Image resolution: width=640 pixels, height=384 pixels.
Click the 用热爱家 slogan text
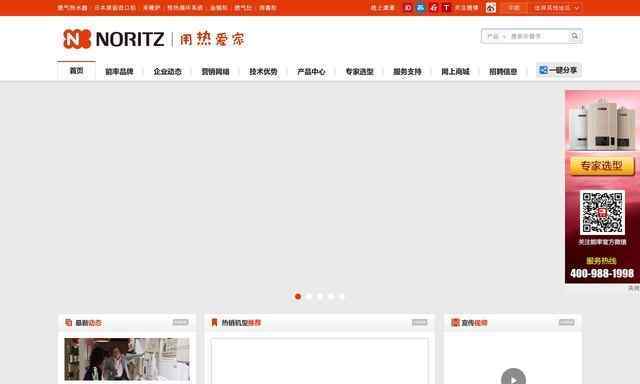(212, 39)
